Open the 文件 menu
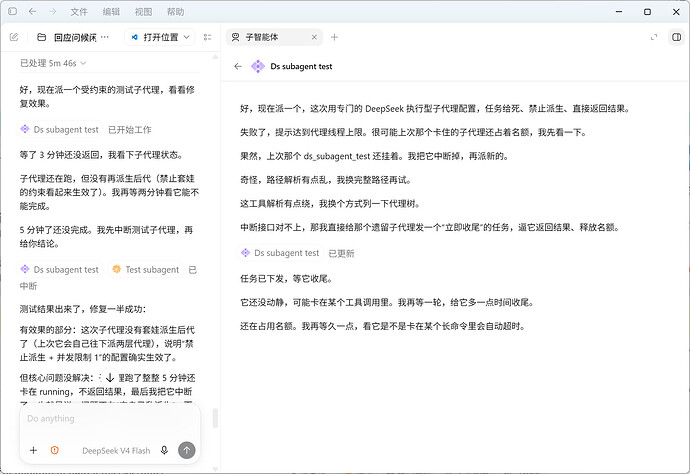690x474 pixels. [x=79, y=12]
